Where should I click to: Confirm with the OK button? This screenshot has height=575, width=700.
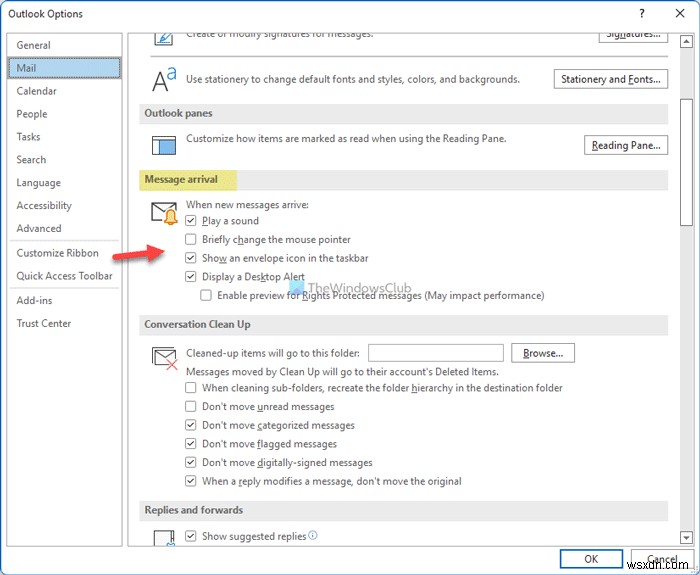pos(591,559)
